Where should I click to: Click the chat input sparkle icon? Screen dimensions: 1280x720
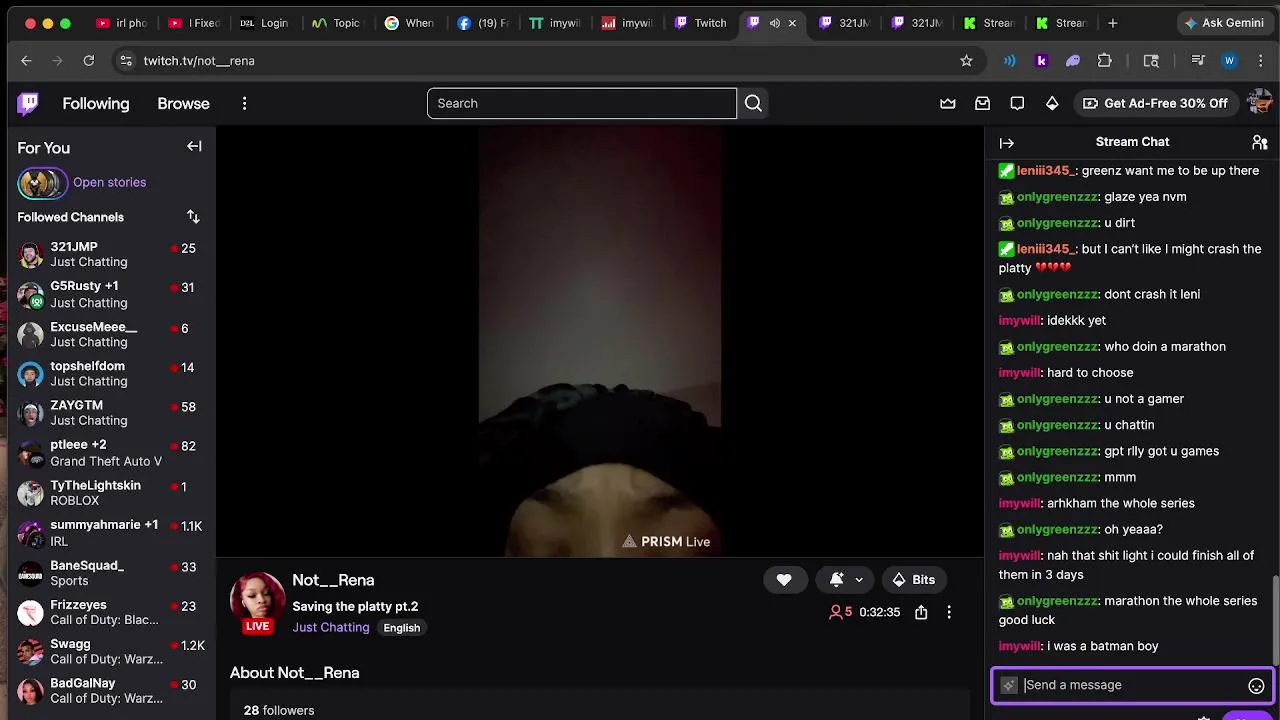point(1009,685)
